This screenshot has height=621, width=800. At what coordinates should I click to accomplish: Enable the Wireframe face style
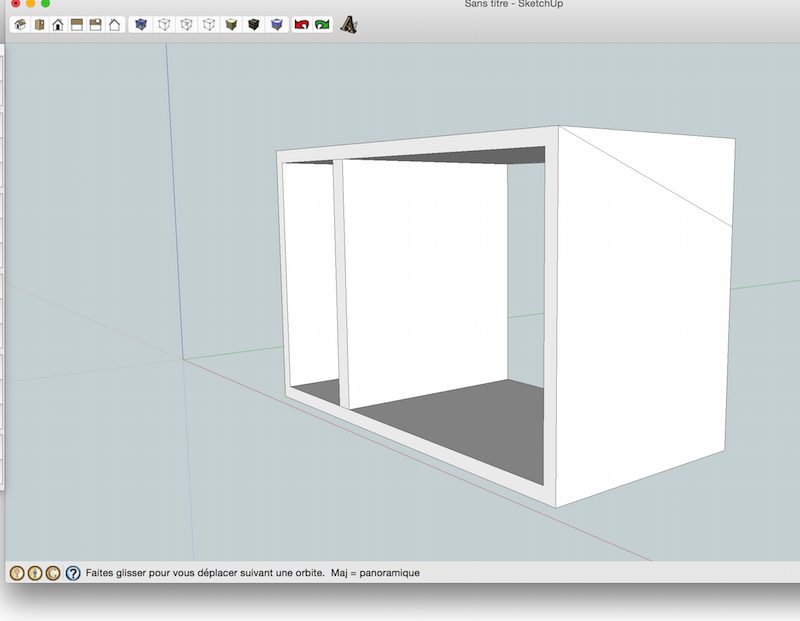click(186, 24)
